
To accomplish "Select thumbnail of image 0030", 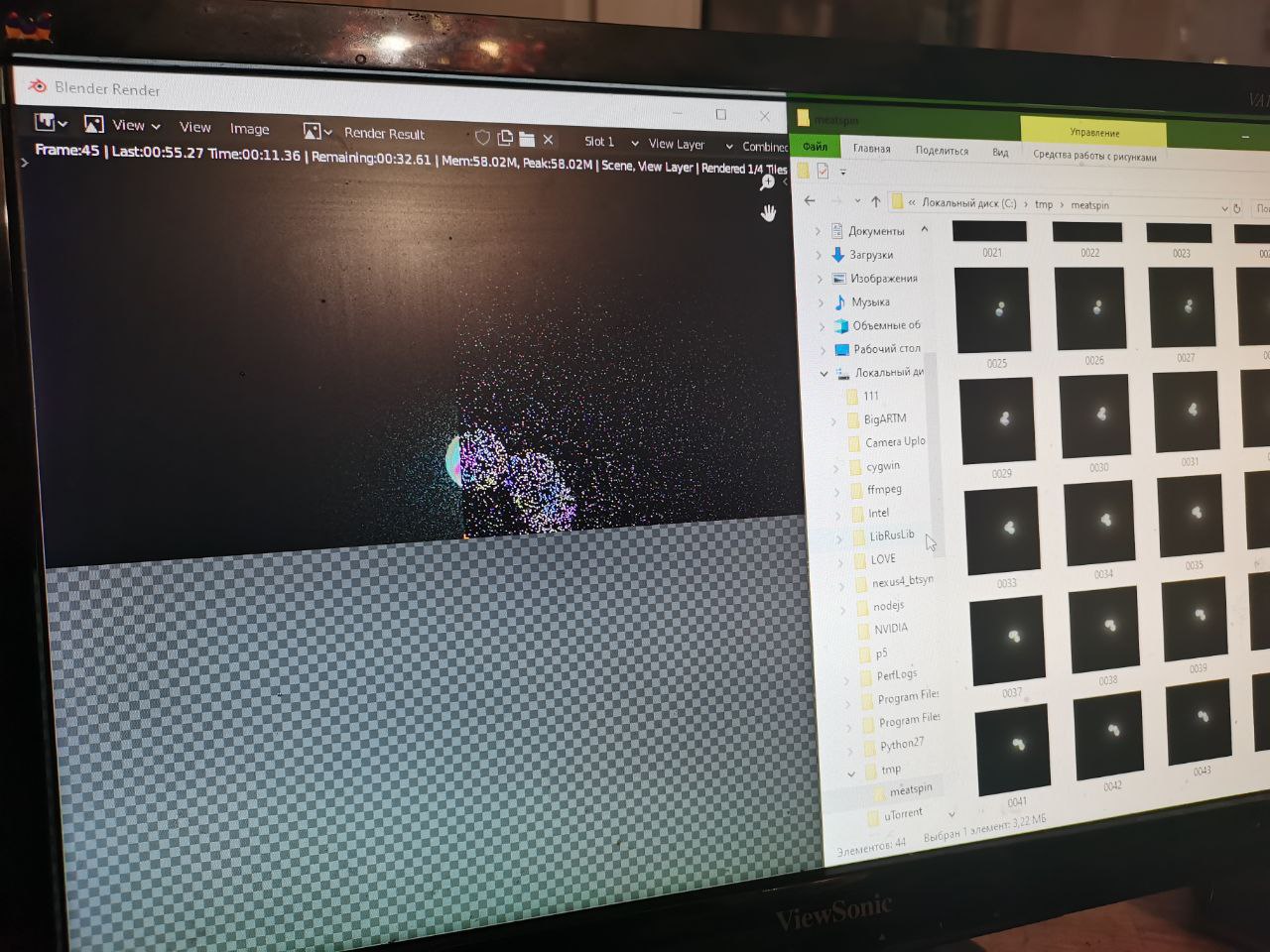I will click(x=1095, y=416).
